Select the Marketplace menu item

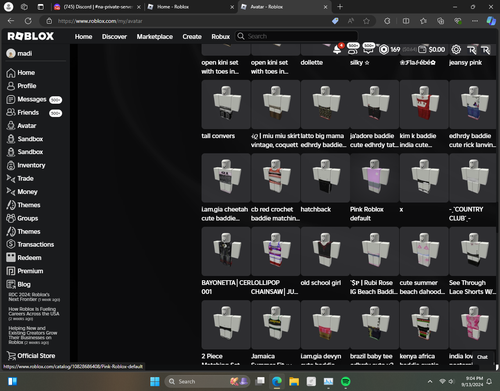pos(155,36)
